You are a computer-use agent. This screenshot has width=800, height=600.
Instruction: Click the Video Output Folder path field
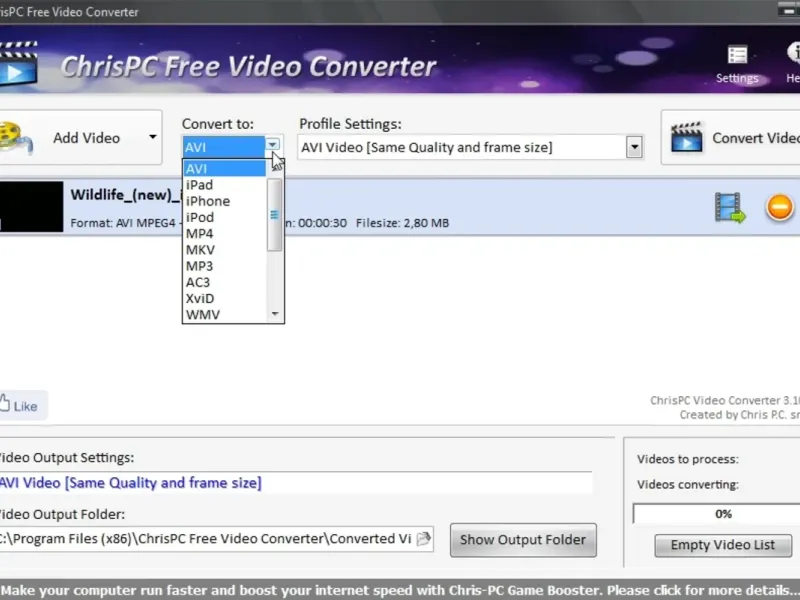[x=216, y=539]
